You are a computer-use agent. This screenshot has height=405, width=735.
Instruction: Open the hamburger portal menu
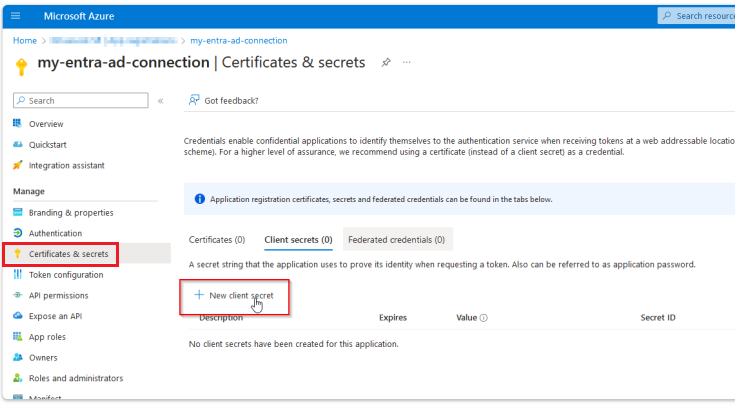point(15,16)
